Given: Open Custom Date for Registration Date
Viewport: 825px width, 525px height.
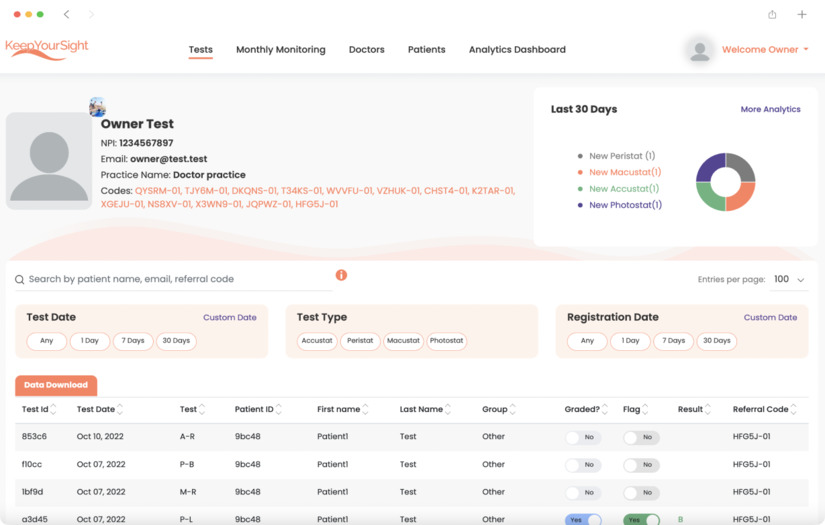Looking at the screenshot, I should tap(770, 318).
